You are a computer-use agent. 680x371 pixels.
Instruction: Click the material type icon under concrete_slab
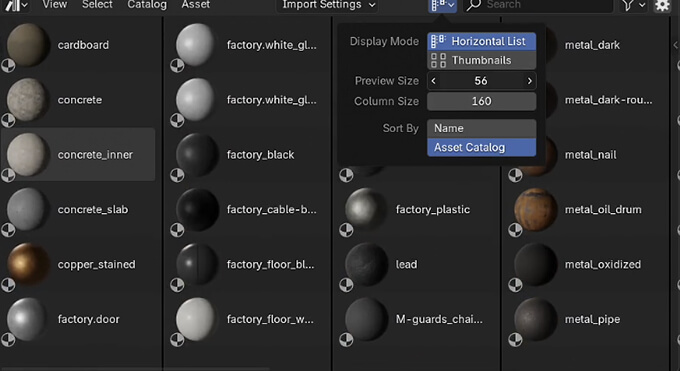click(x=8, y=230)
